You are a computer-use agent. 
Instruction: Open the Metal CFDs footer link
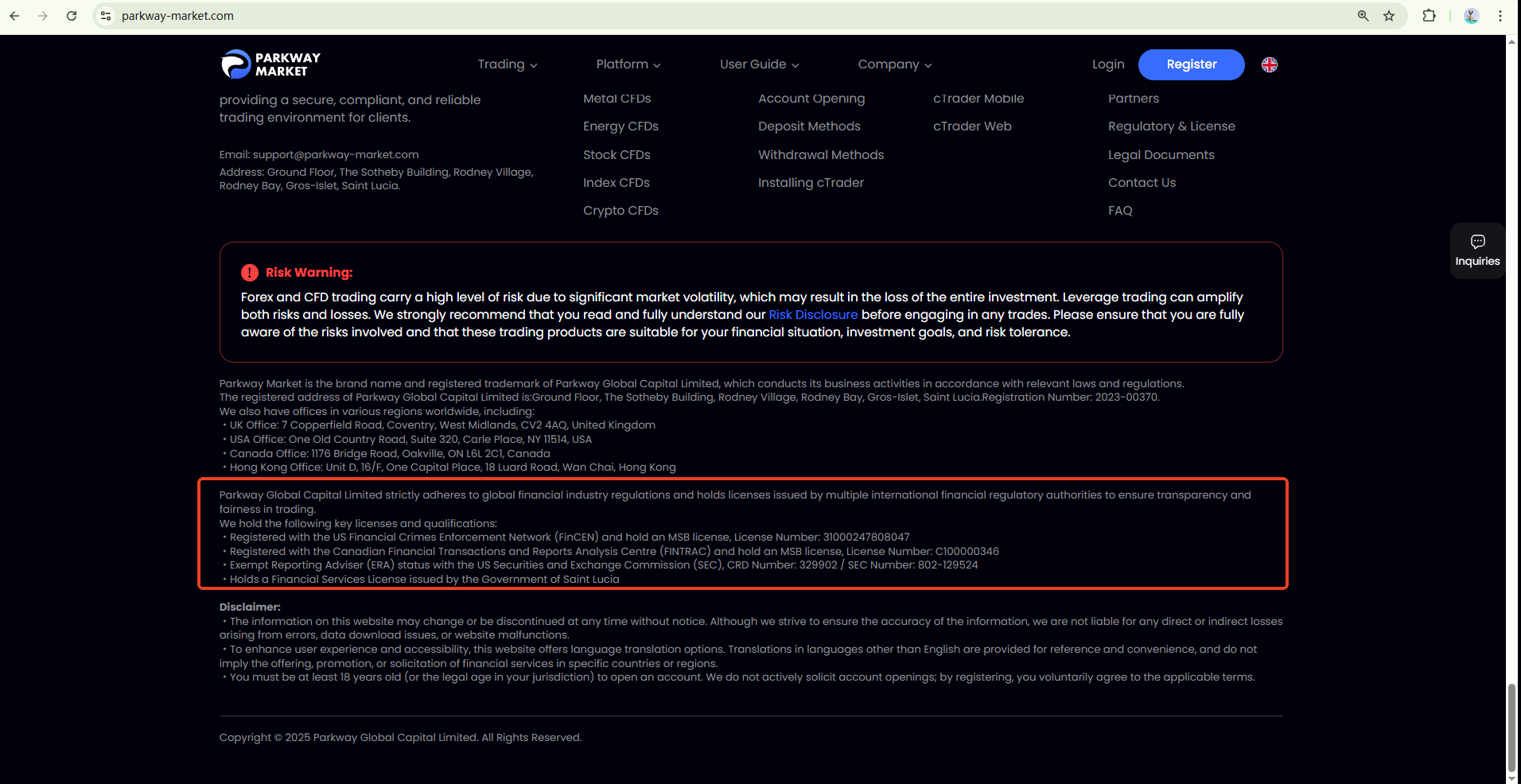617,99
